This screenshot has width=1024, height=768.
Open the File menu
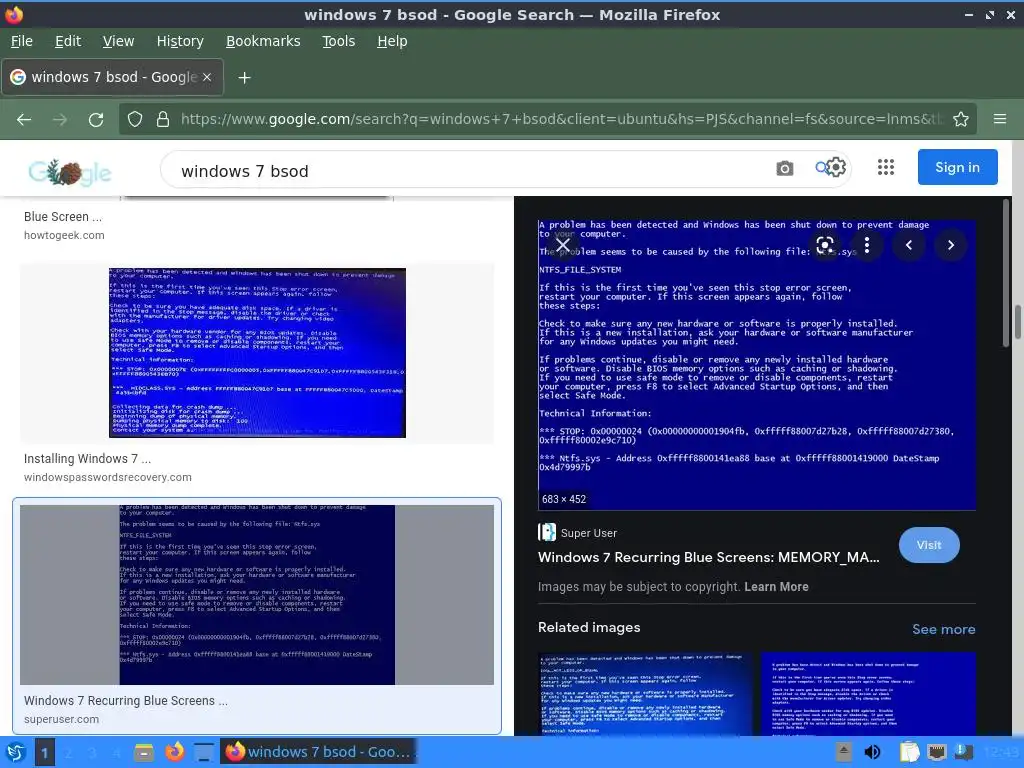pos(22,41)
